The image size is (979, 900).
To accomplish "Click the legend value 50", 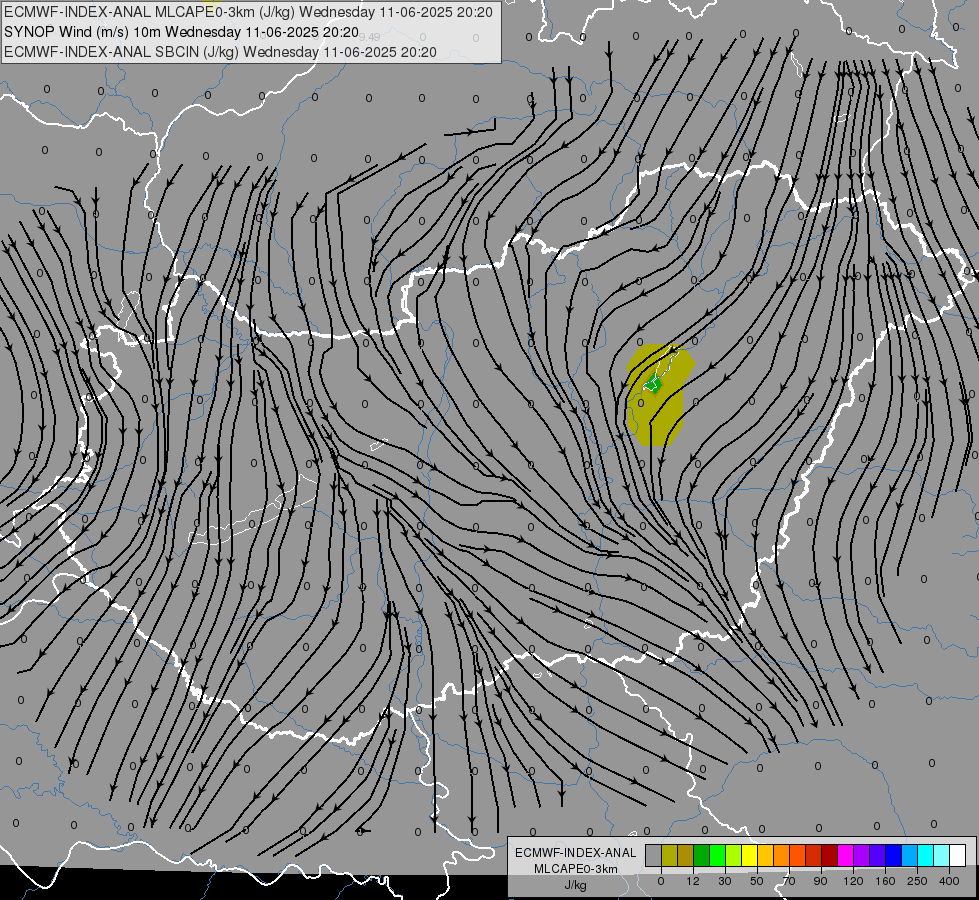I will (757, 881).
